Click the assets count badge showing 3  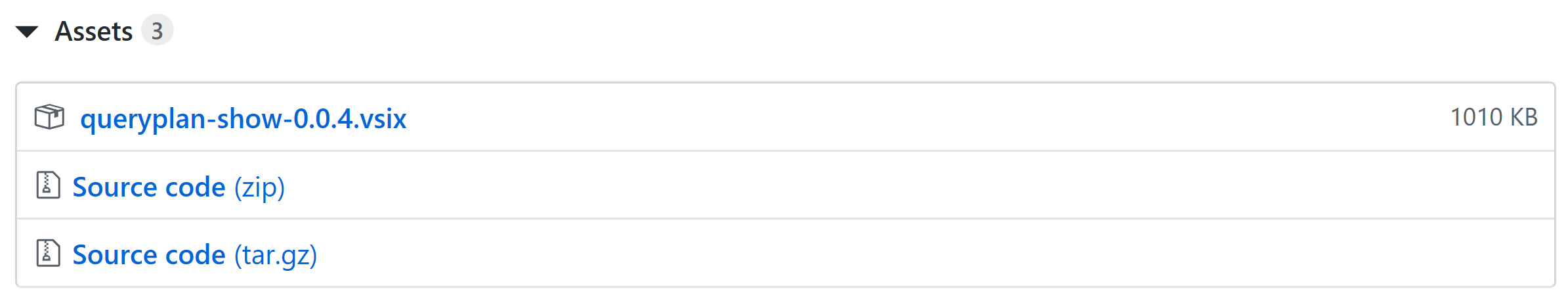click(157, 31)
